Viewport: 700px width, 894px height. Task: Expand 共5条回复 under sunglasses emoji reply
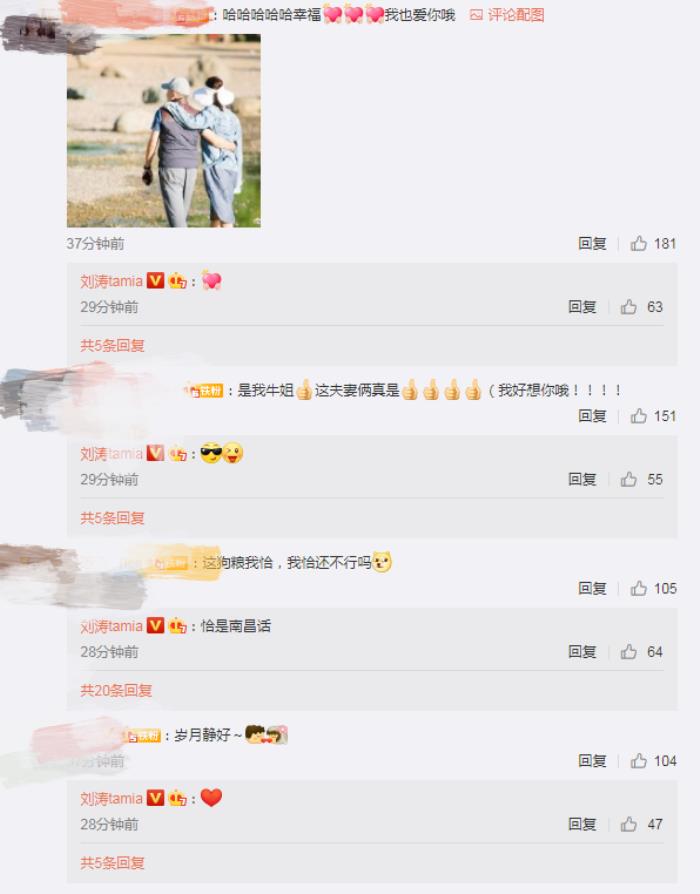[112, 518]
